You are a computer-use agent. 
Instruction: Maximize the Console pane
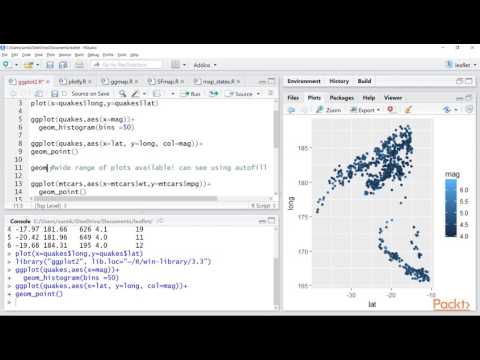pyautogui.click(x=272, y=221)
